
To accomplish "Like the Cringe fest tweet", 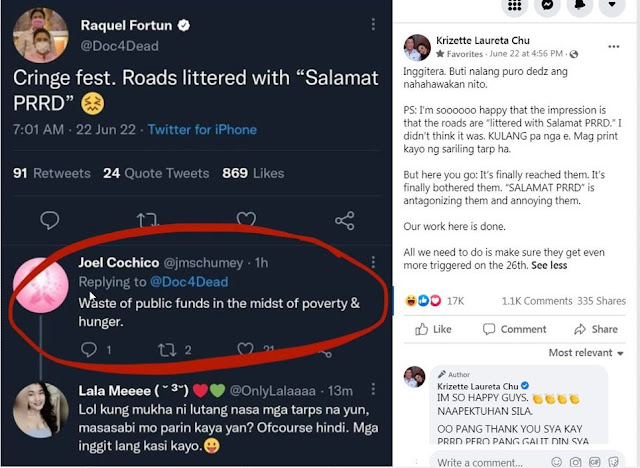I will tap(245, 219).
